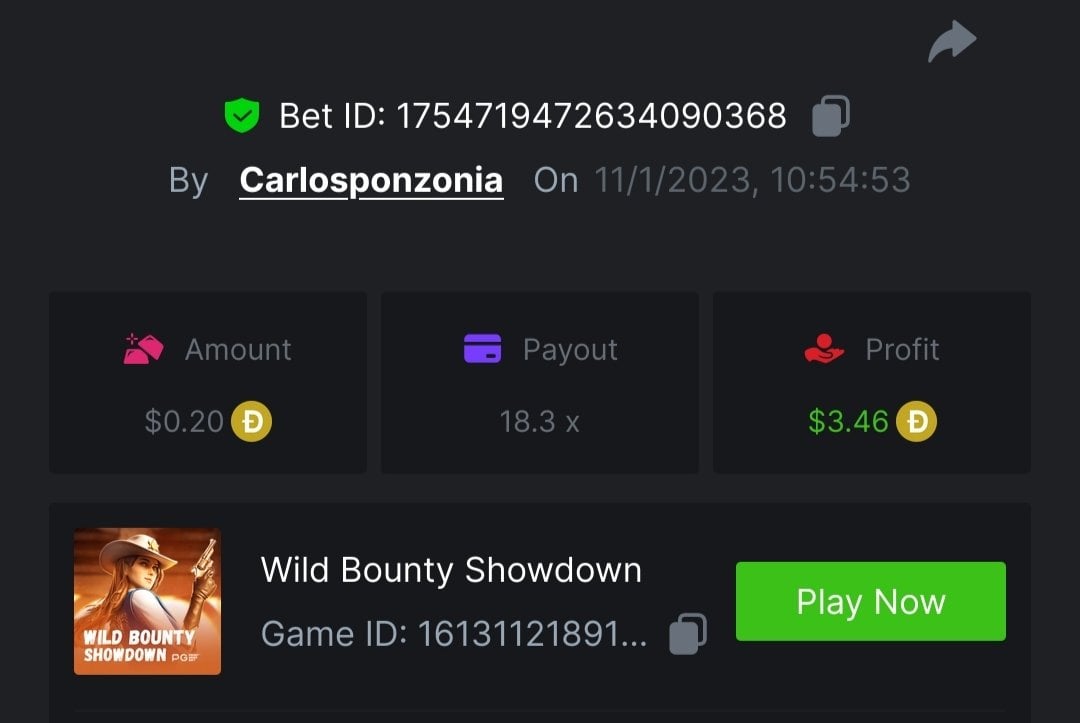Click the red Profit hand icon
1080x723 pixels.
pyautogui.click(x=824, y=349)
